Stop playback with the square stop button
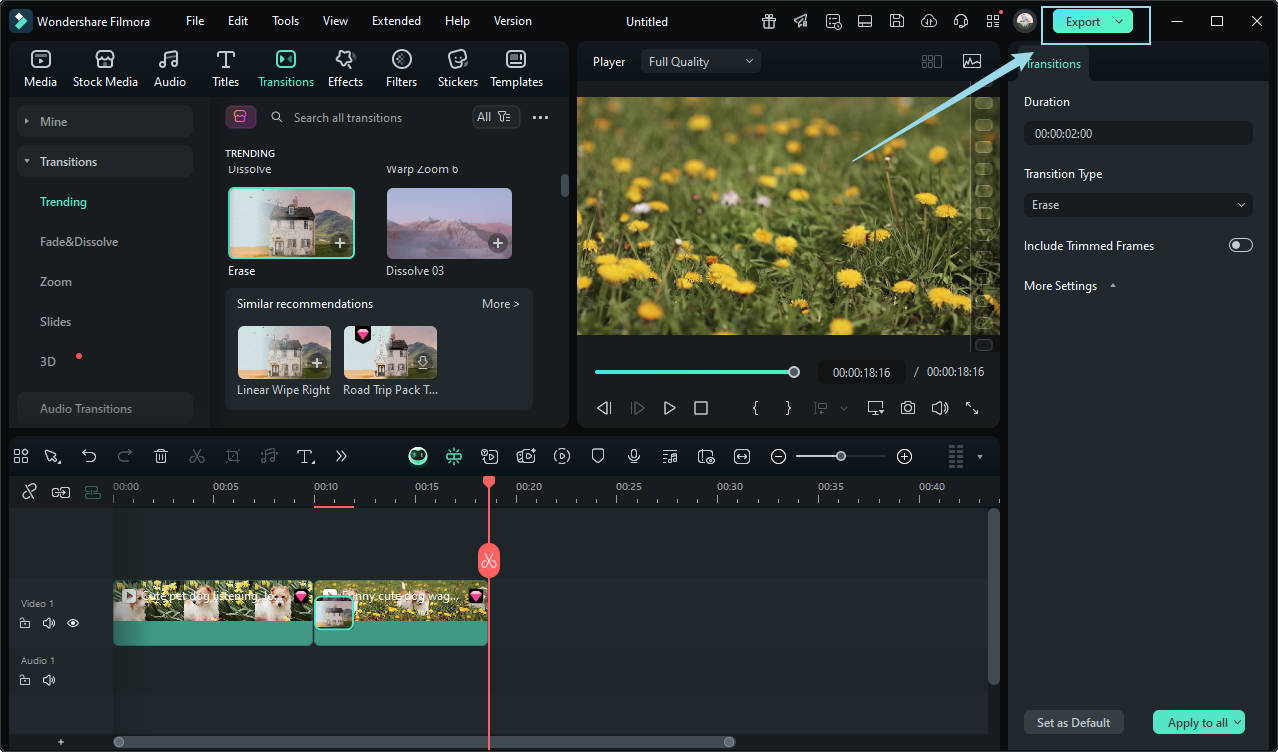Screen dimensions: 1278x752 pyautogui.click(x=701, y=408)
